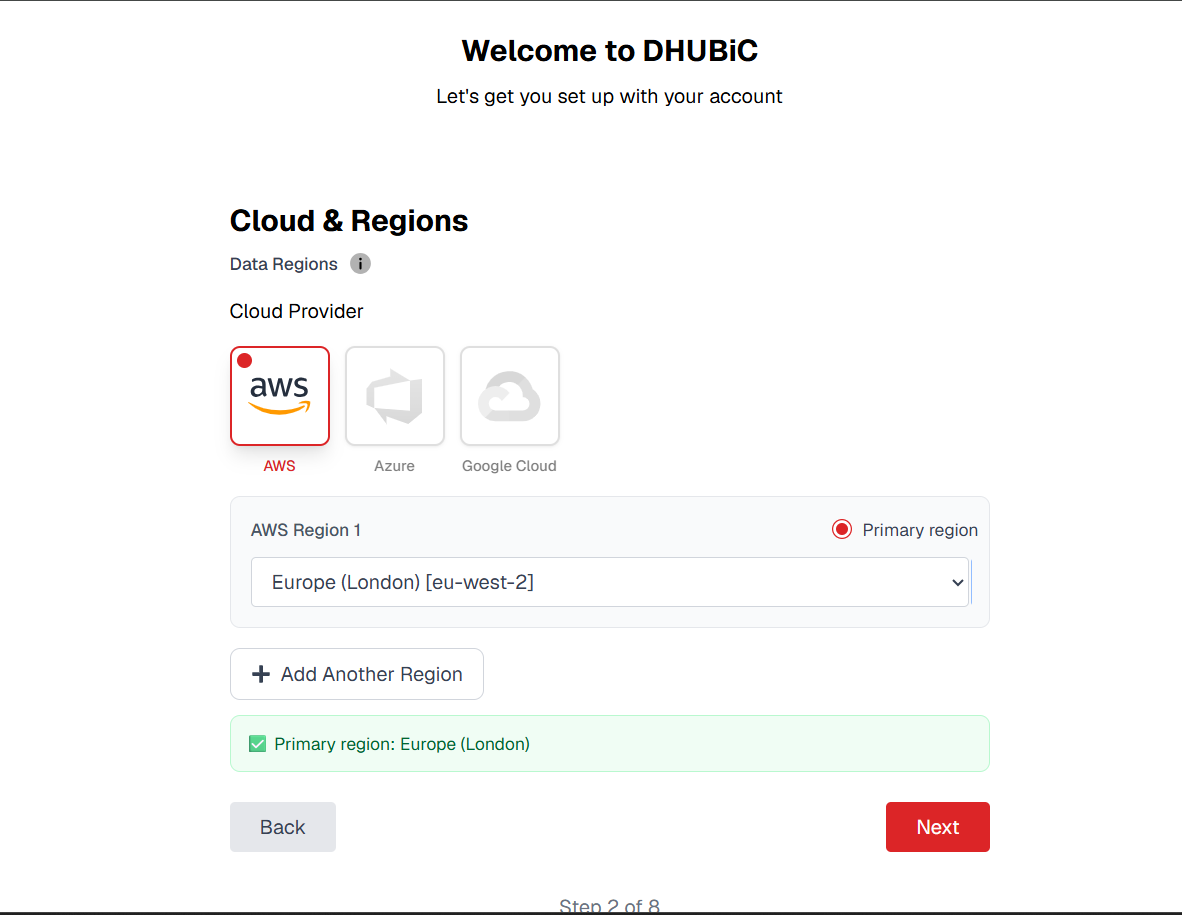Click the 'Cloud & Regions' heading

tap(349, 221)
